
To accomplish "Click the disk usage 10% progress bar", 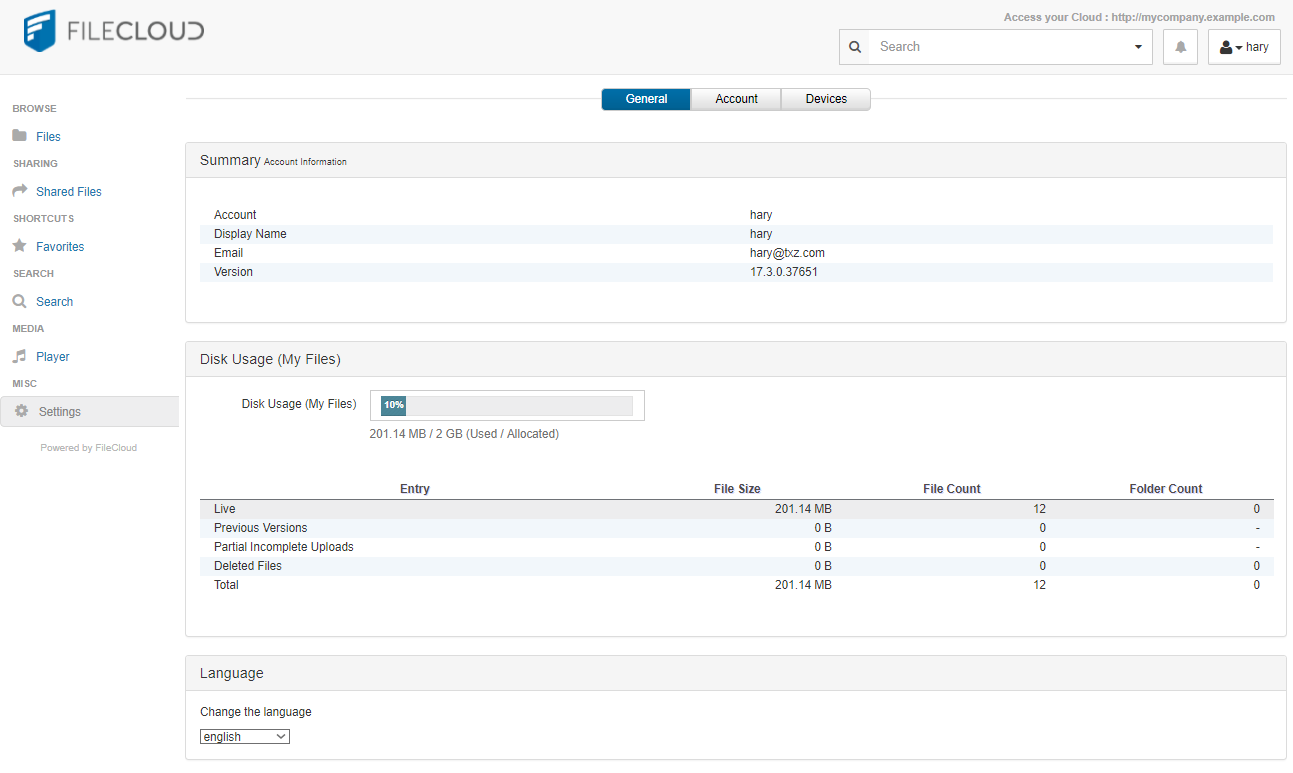I will point(507,405).
